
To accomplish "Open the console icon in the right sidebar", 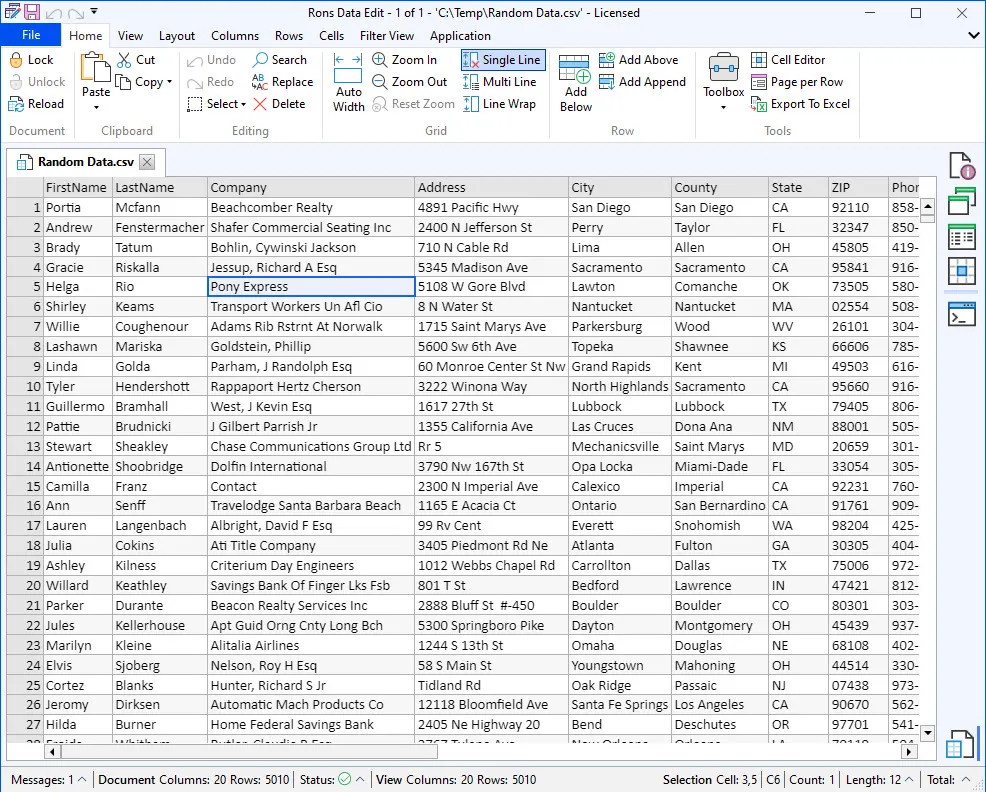I will (x=961, y=313).
